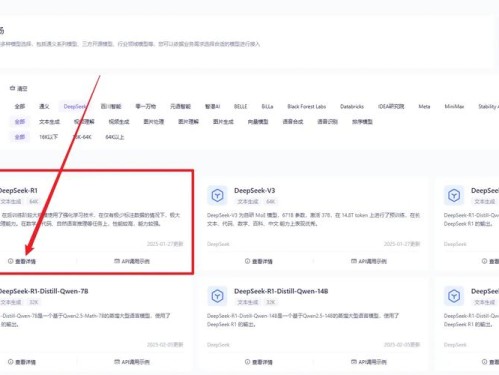Filter by BELLE provider

pyautogui.click(x=240, y=106)
